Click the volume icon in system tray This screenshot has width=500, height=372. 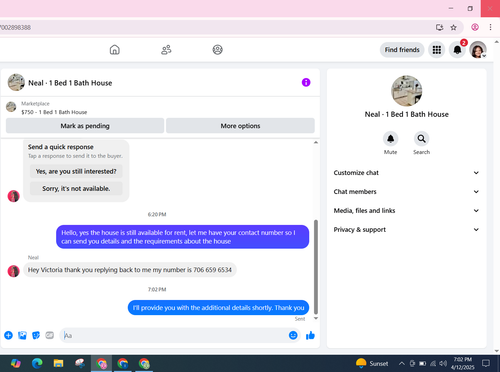443,363
